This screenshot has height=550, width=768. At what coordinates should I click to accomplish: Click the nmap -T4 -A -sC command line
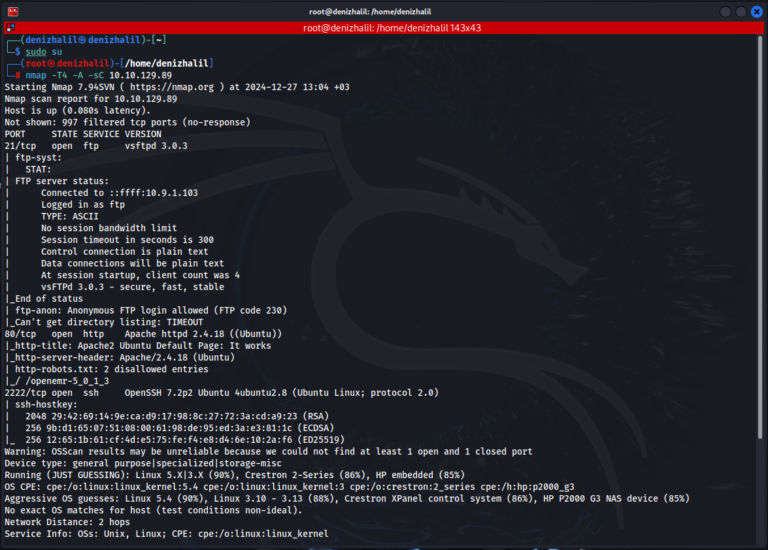click(x=95, y=75)
